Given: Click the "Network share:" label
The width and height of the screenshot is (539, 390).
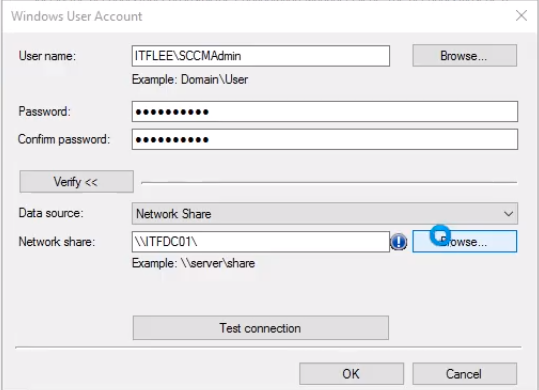Looking at the screenshot, I should (x=57, y=242).
